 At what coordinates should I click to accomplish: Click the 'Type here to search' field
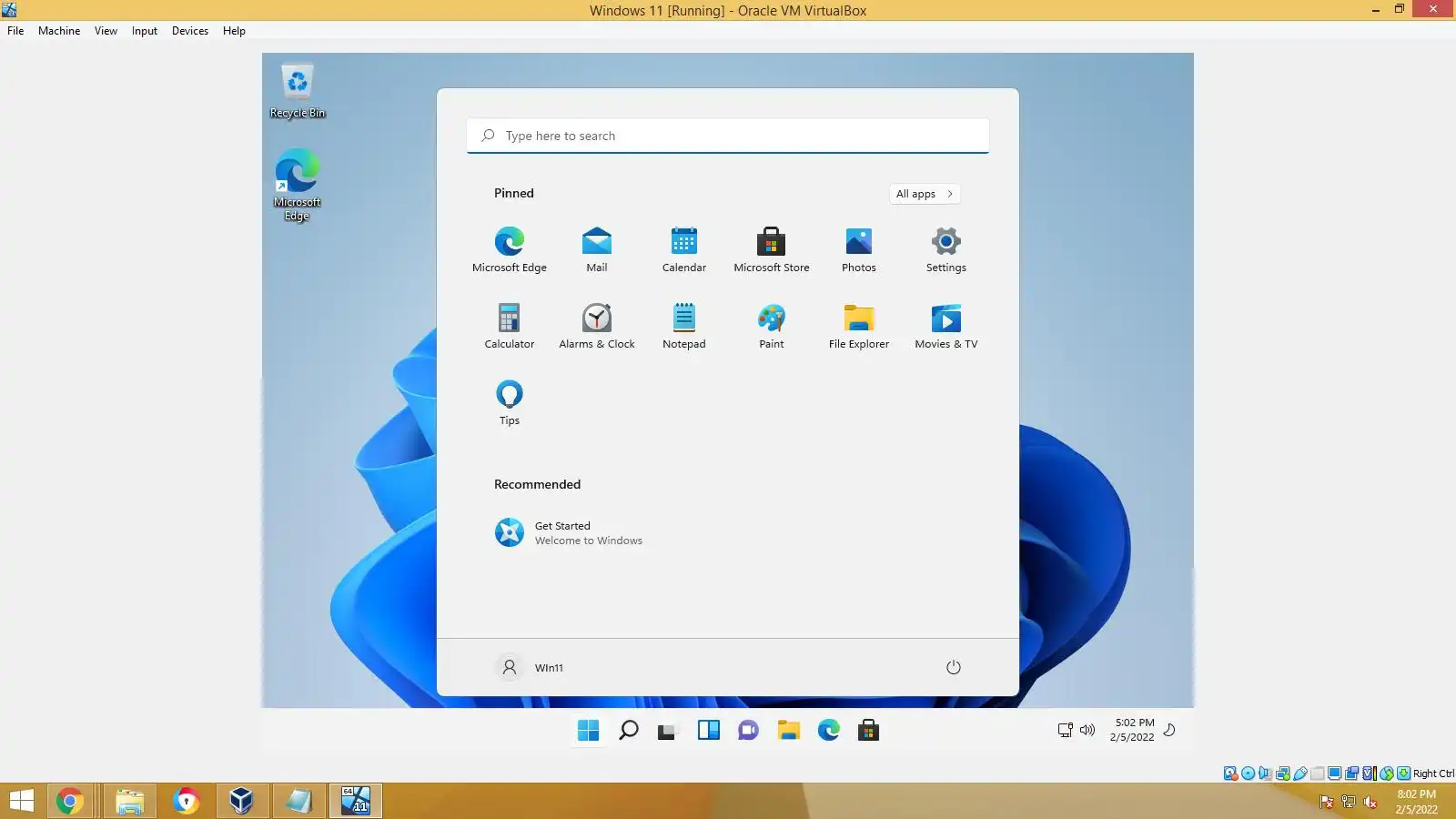point(728,136)
